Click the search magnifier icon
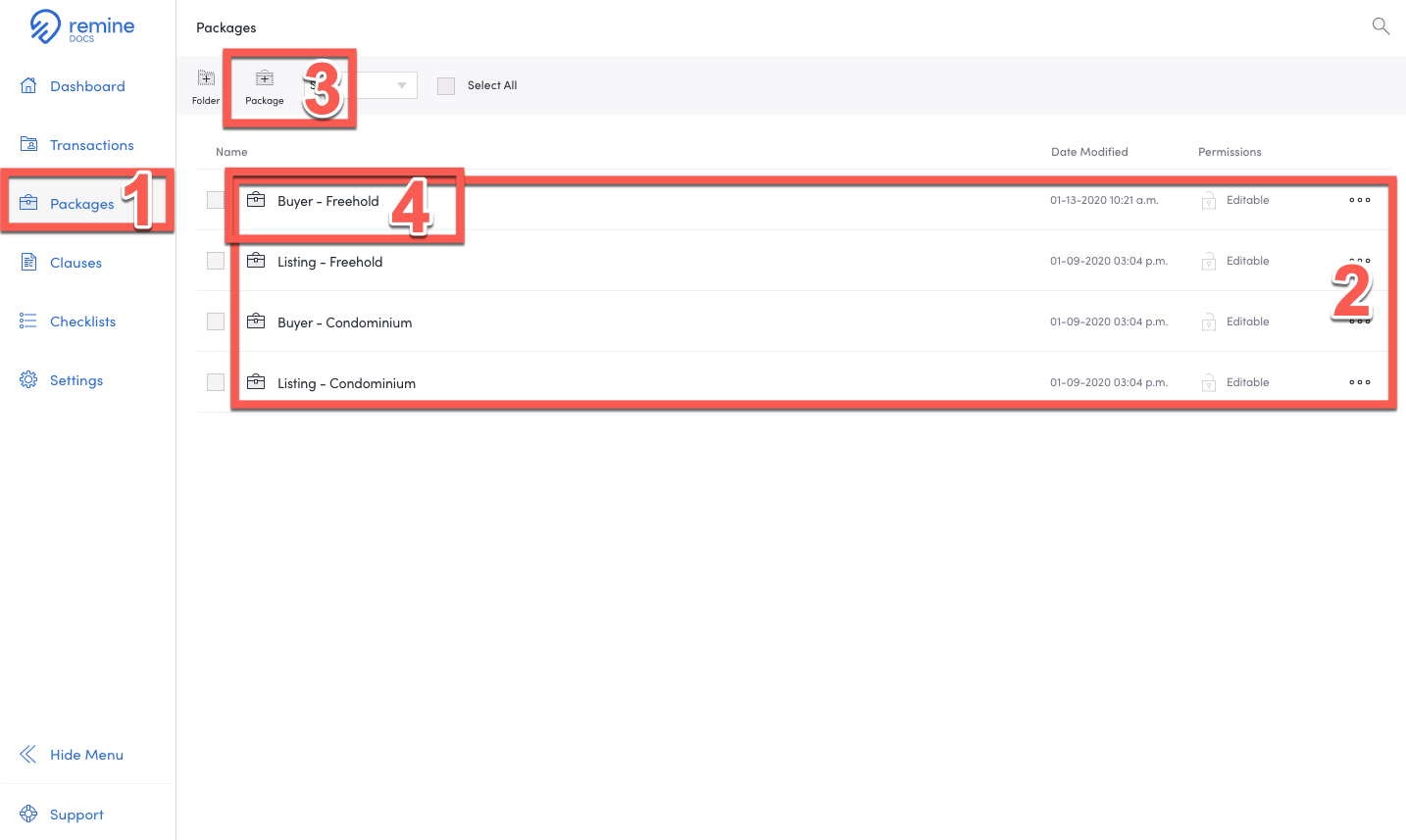Viewport: 1406px width, 840px height. [1381, 26]
